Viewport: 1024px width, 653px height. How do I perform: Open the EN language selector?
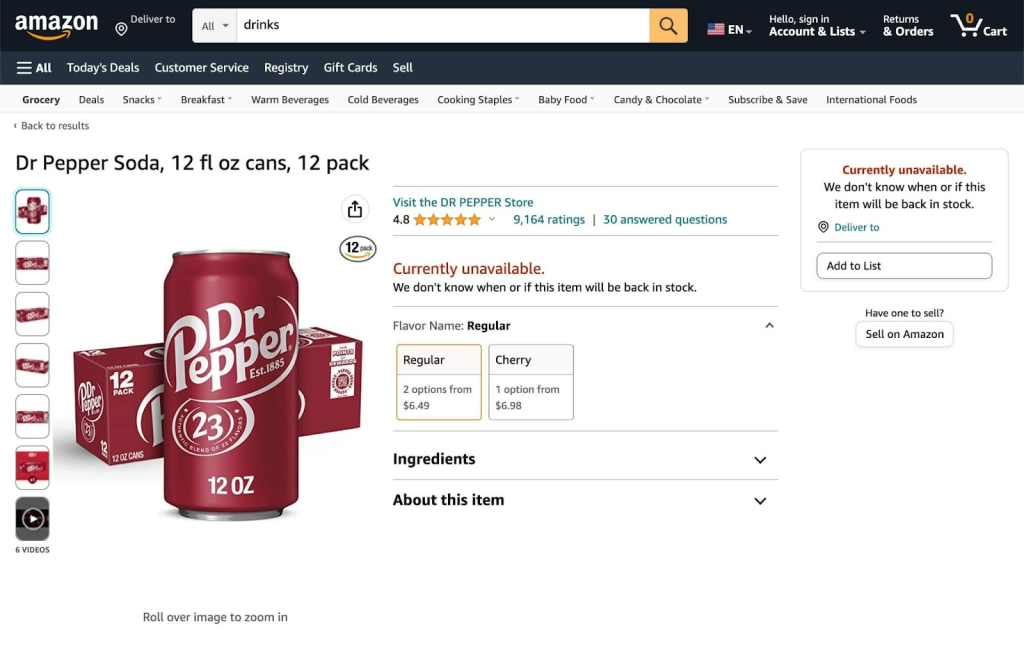coord(729,29)
